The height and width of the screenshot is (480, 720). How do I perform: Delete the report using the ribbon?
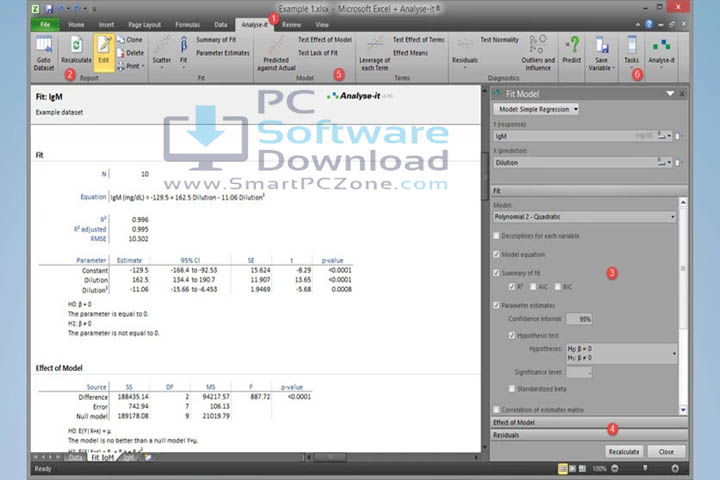pos(130,53)
